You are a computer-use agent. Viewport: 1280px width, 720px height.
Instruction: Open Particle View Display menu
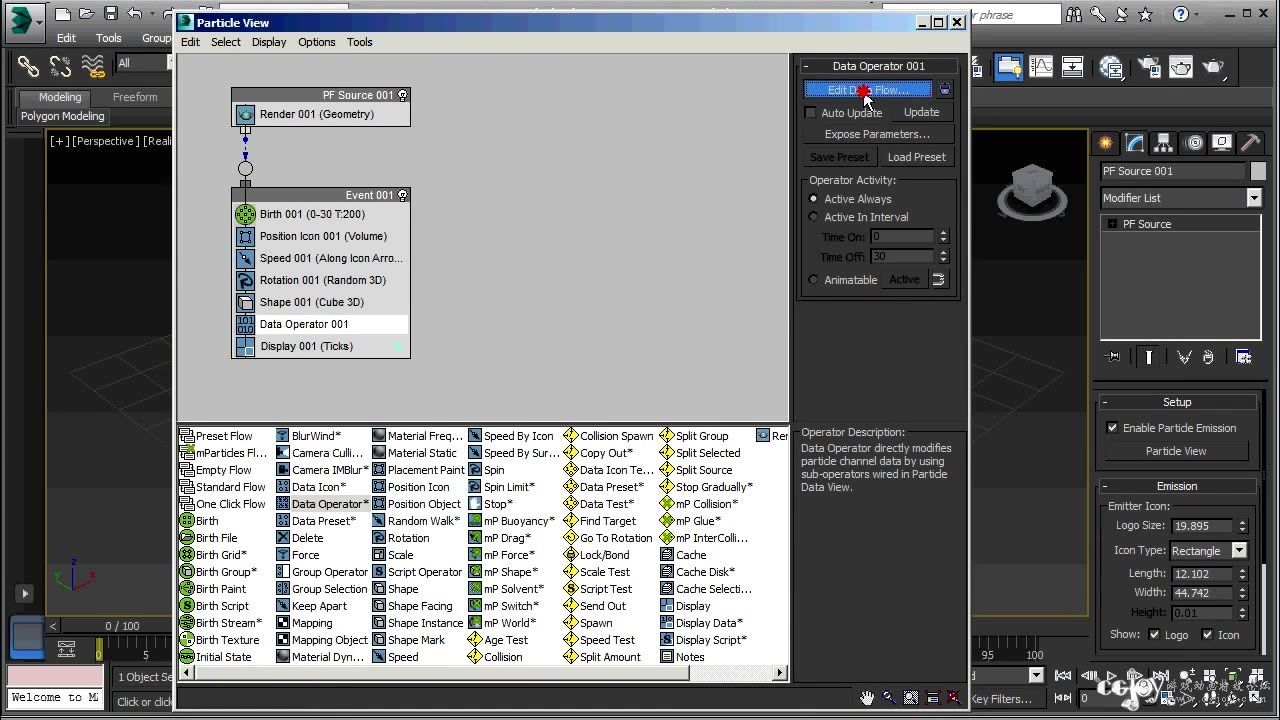(269, 42)
